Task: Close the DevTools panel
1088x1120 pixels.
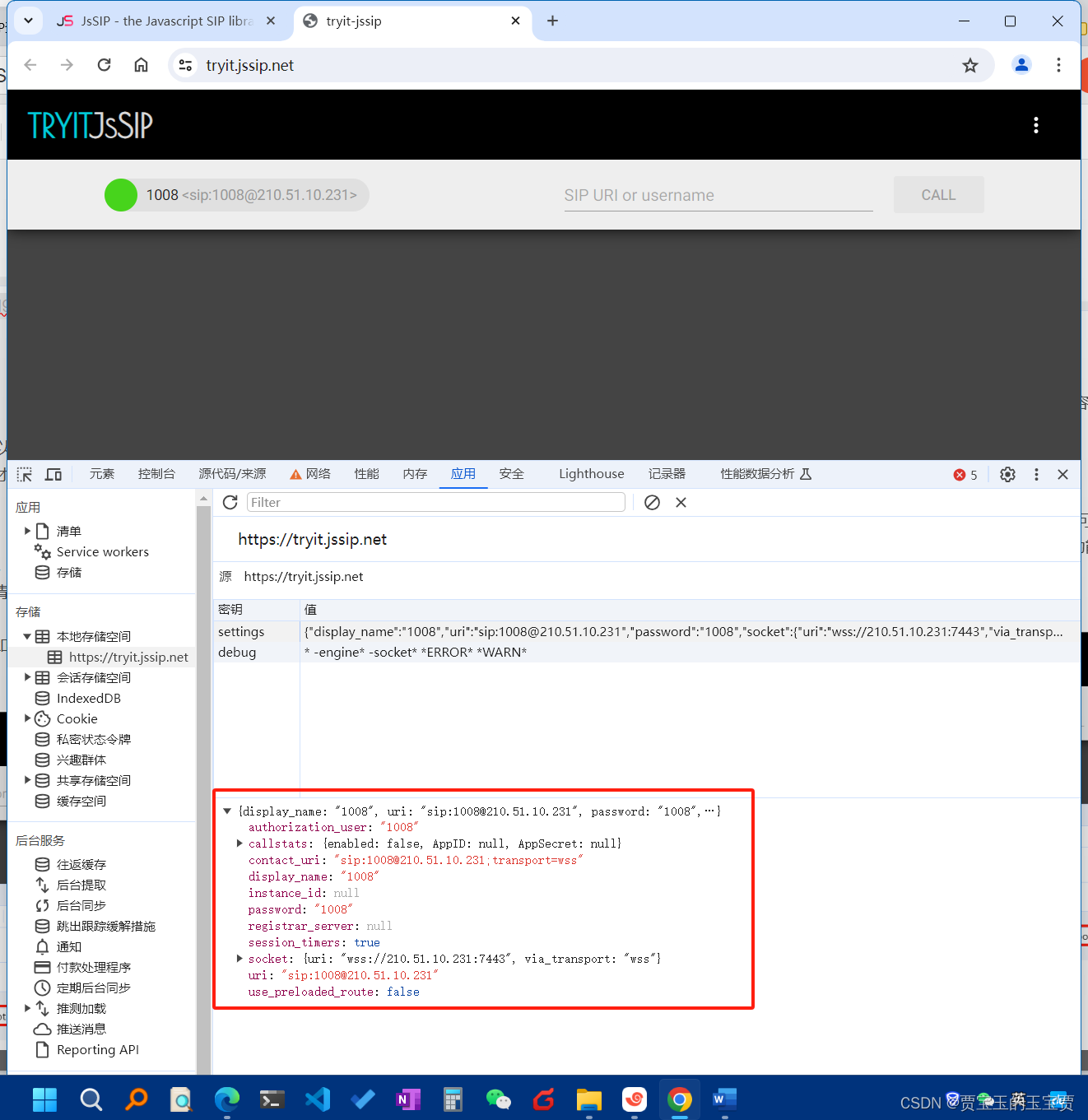Action: 1062,474
